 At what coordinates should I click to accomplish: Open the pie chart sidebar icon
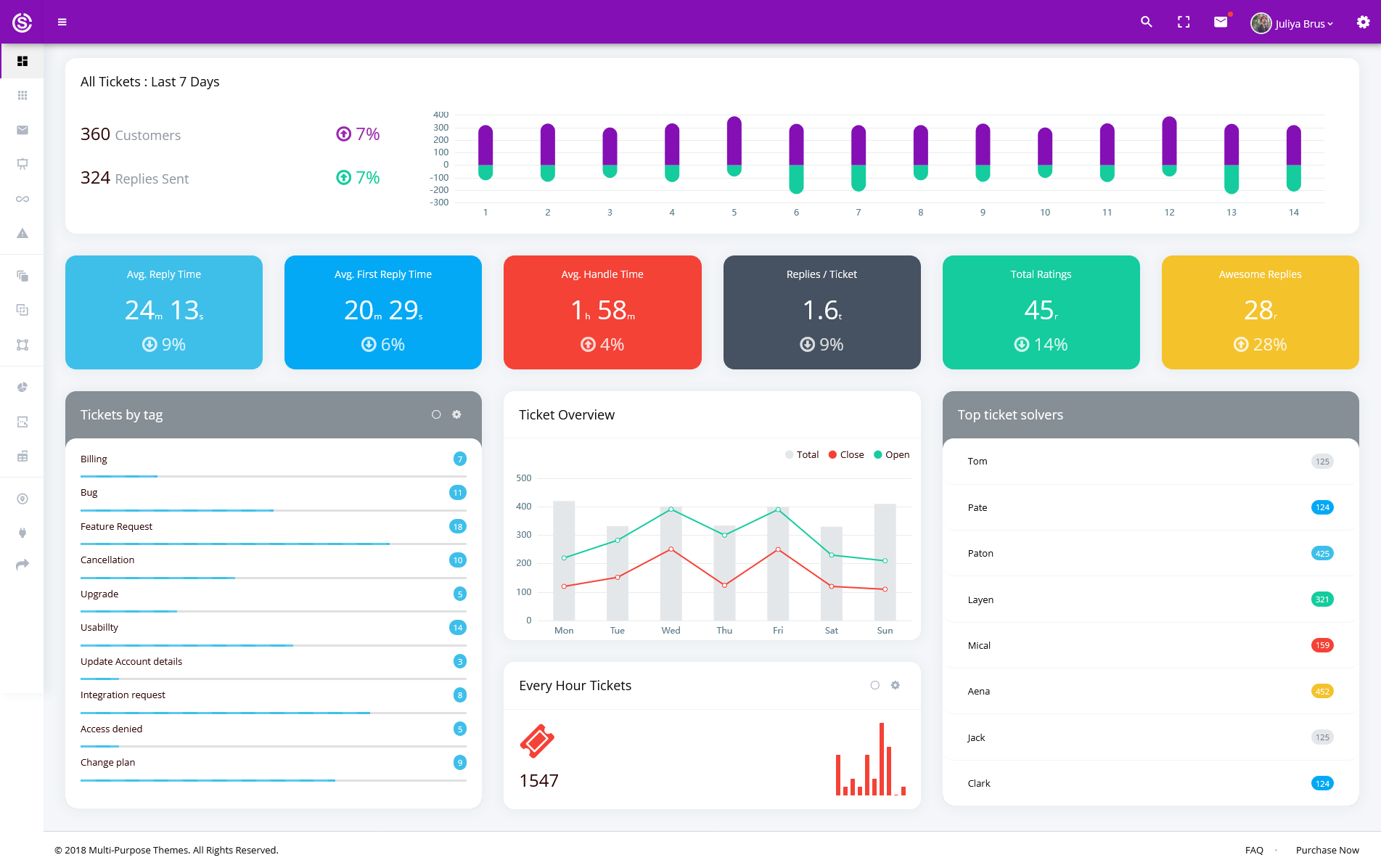pyautogui.click(x=22, y=388)
